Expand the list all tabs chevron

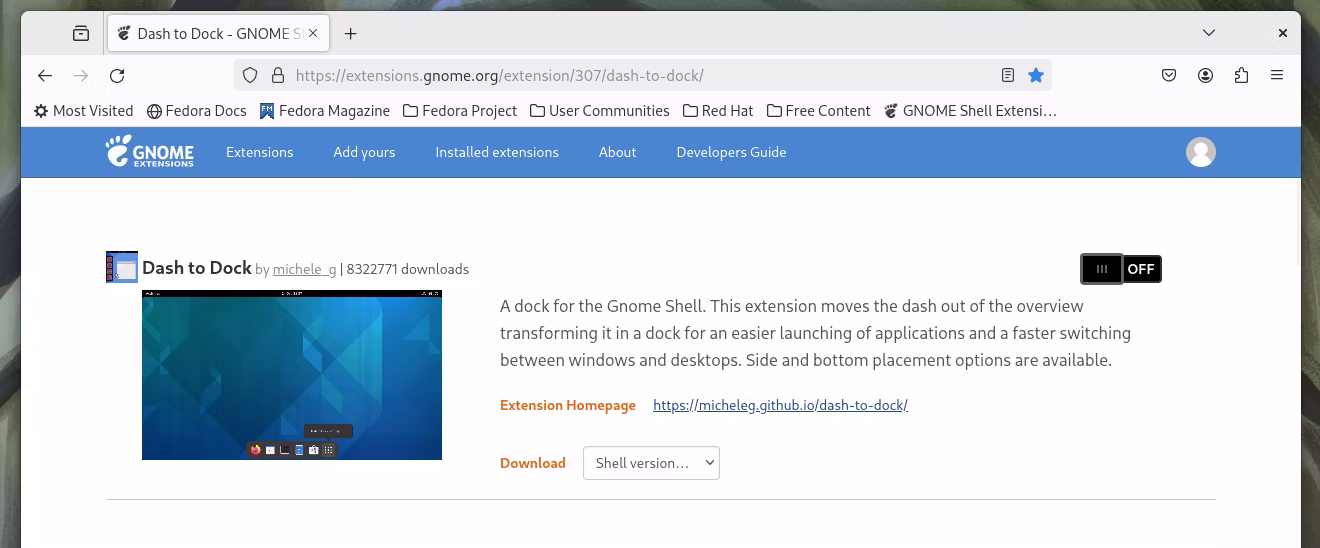click(1209, 33)
